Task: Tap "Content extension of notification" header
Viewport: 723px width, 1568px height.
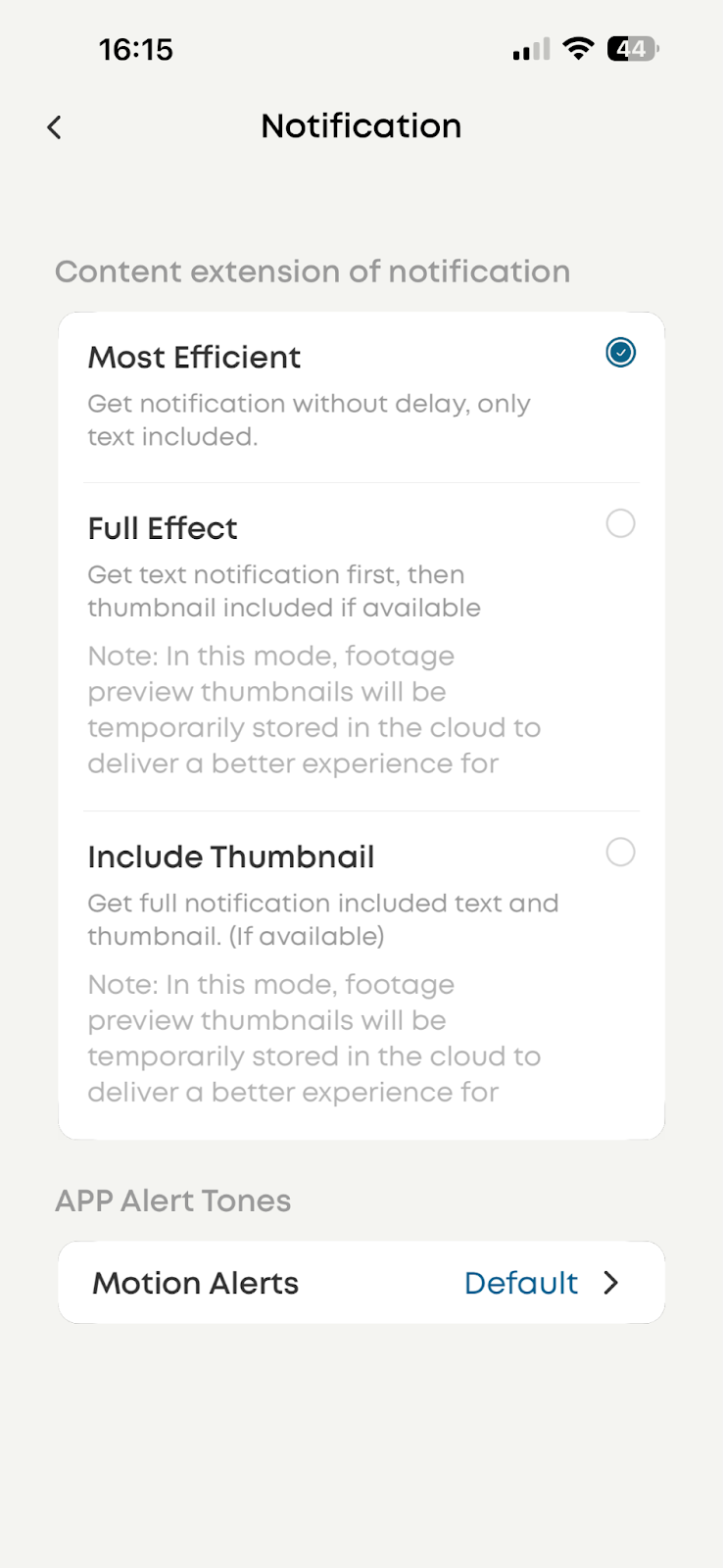Action: pos(313,271)
